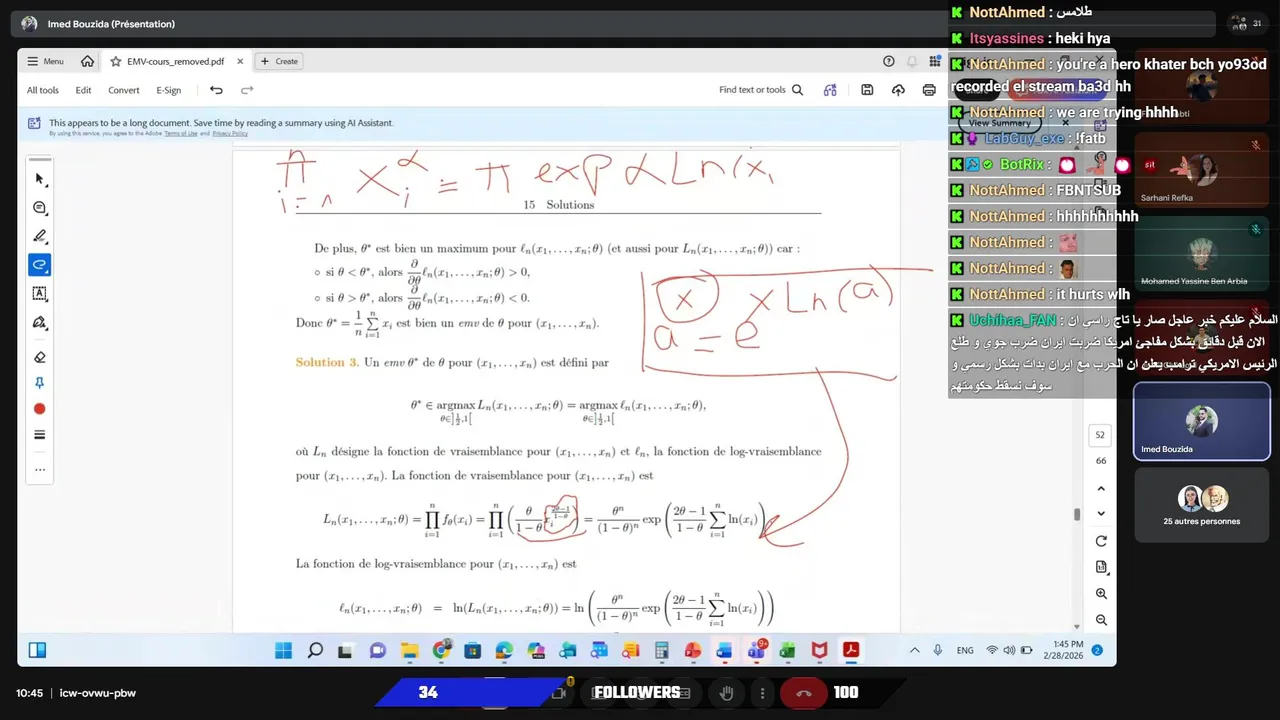Click the View Summary button

click(x=998, y=123)
